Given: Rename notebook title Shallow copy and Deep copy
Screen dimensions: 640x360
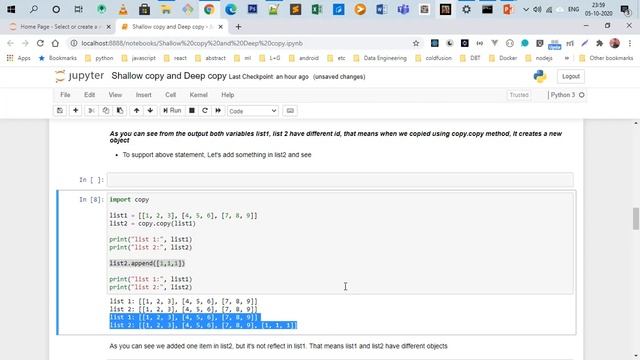Looking at the screenshot, I should point(169,76).
